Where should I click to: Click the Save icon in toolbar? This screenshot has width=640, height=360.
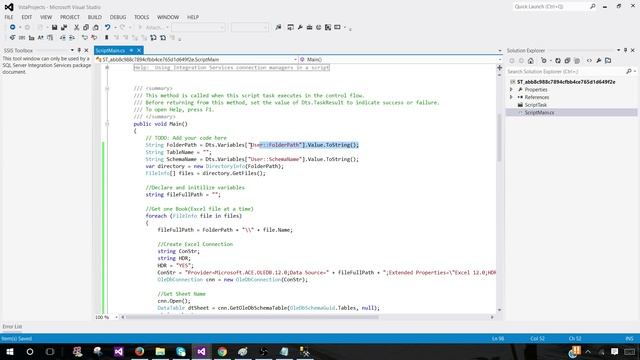coord(54,27)
